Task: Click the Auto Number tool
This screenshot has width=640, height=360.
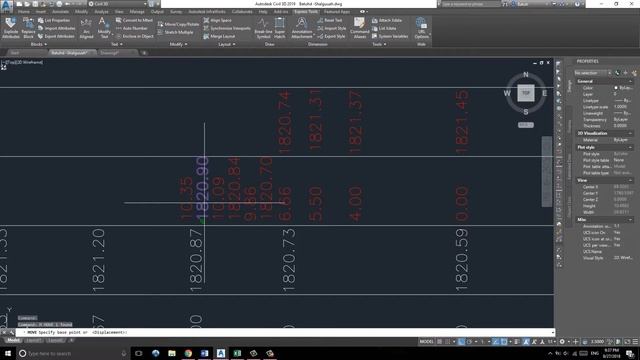Action: (131, 28)
